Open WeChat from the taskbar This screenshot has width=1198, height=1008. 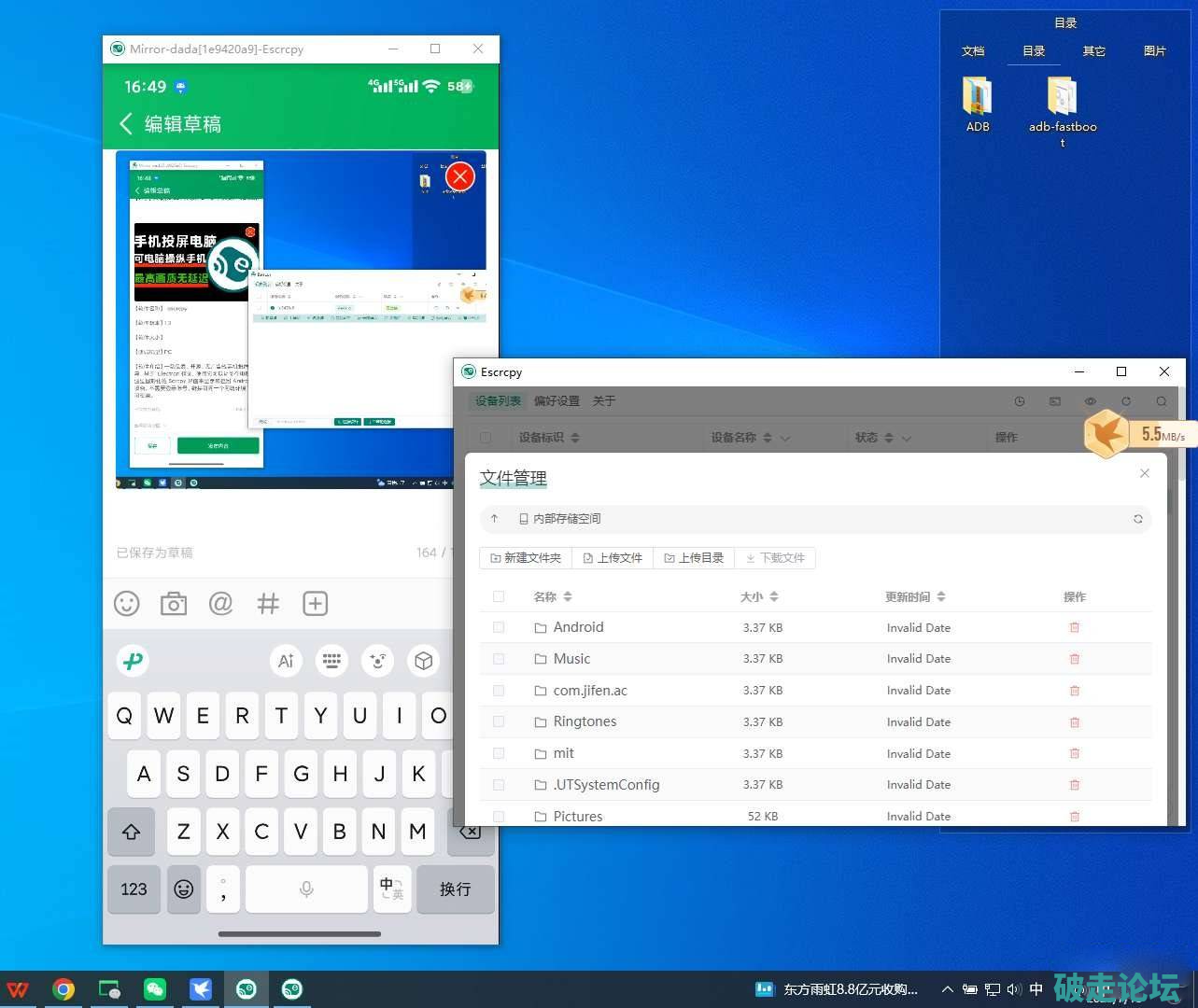155,989
